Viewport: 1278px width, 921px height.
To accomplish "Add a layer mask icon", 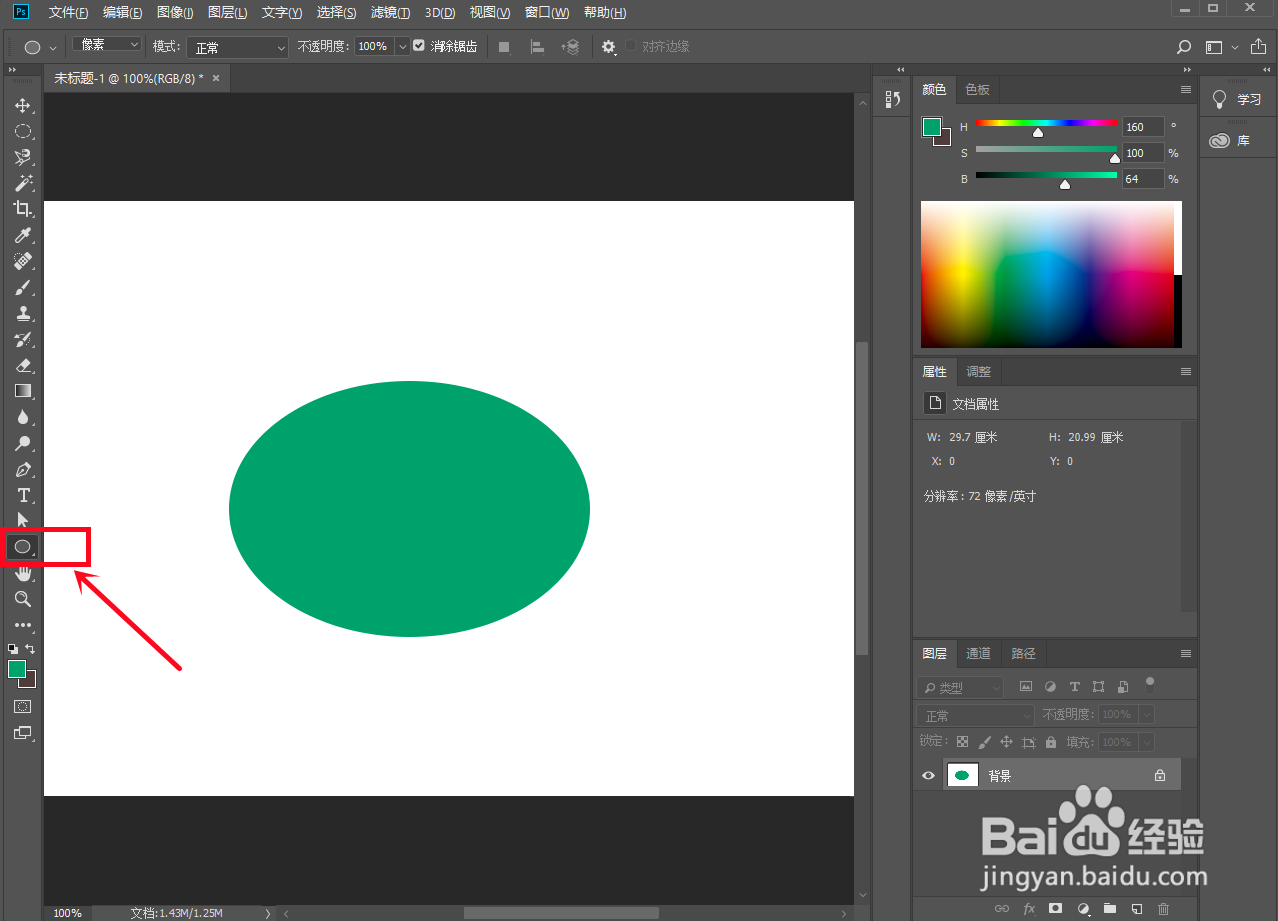I will pyautogui.click(x=1055, y=909).
